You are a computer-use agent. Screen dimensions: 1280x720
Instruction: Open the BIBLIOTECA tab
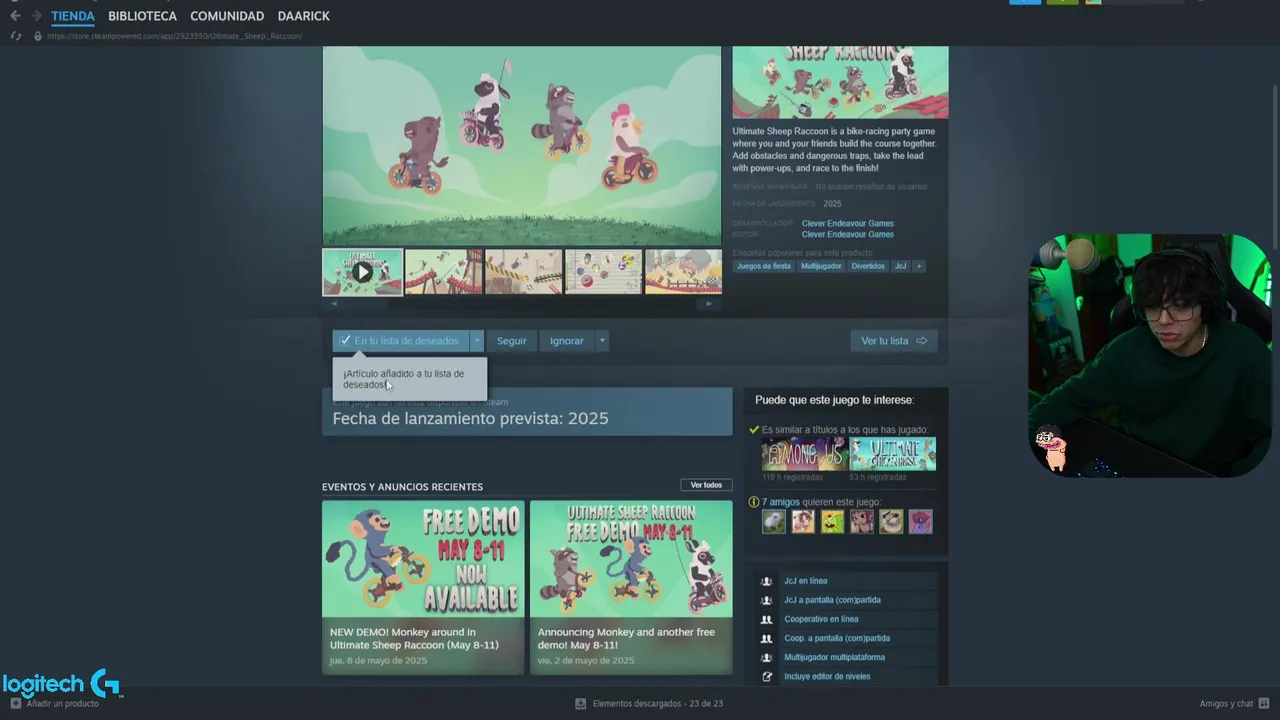142,16
